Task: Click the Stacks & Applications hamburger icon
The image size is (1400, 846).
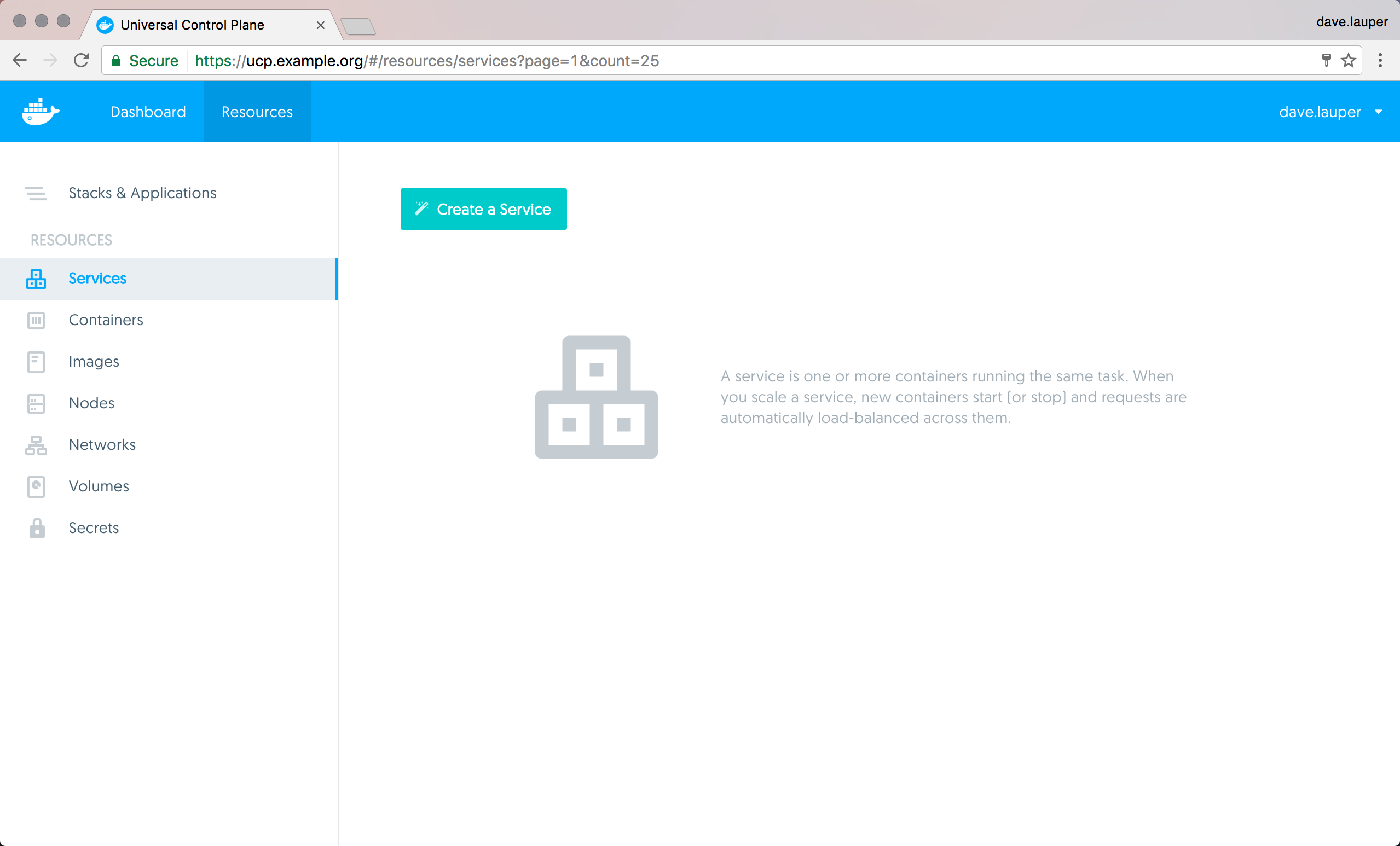Action: click(x=36, y=193)
